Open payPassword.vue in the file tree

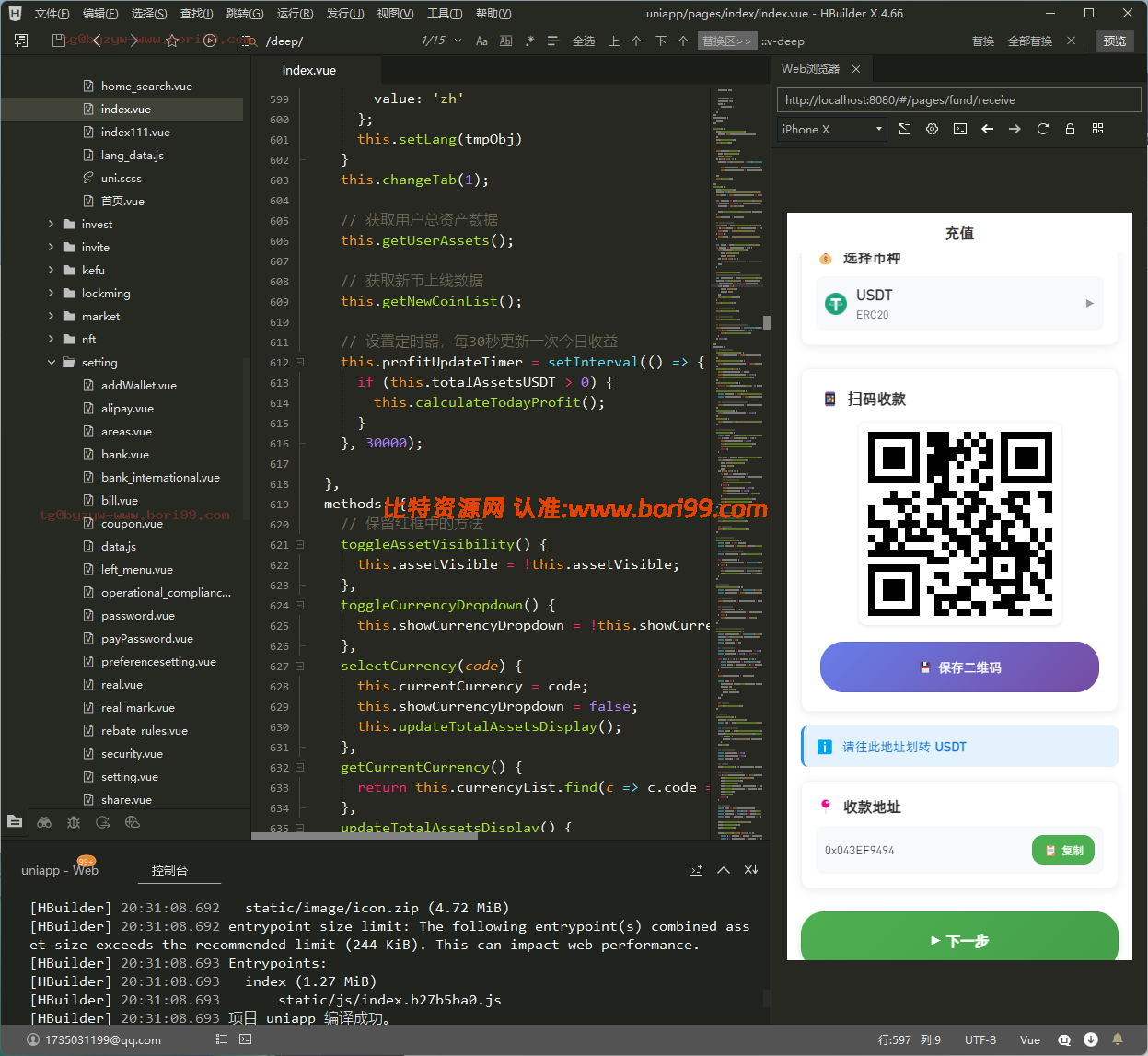tap(147, 638)
